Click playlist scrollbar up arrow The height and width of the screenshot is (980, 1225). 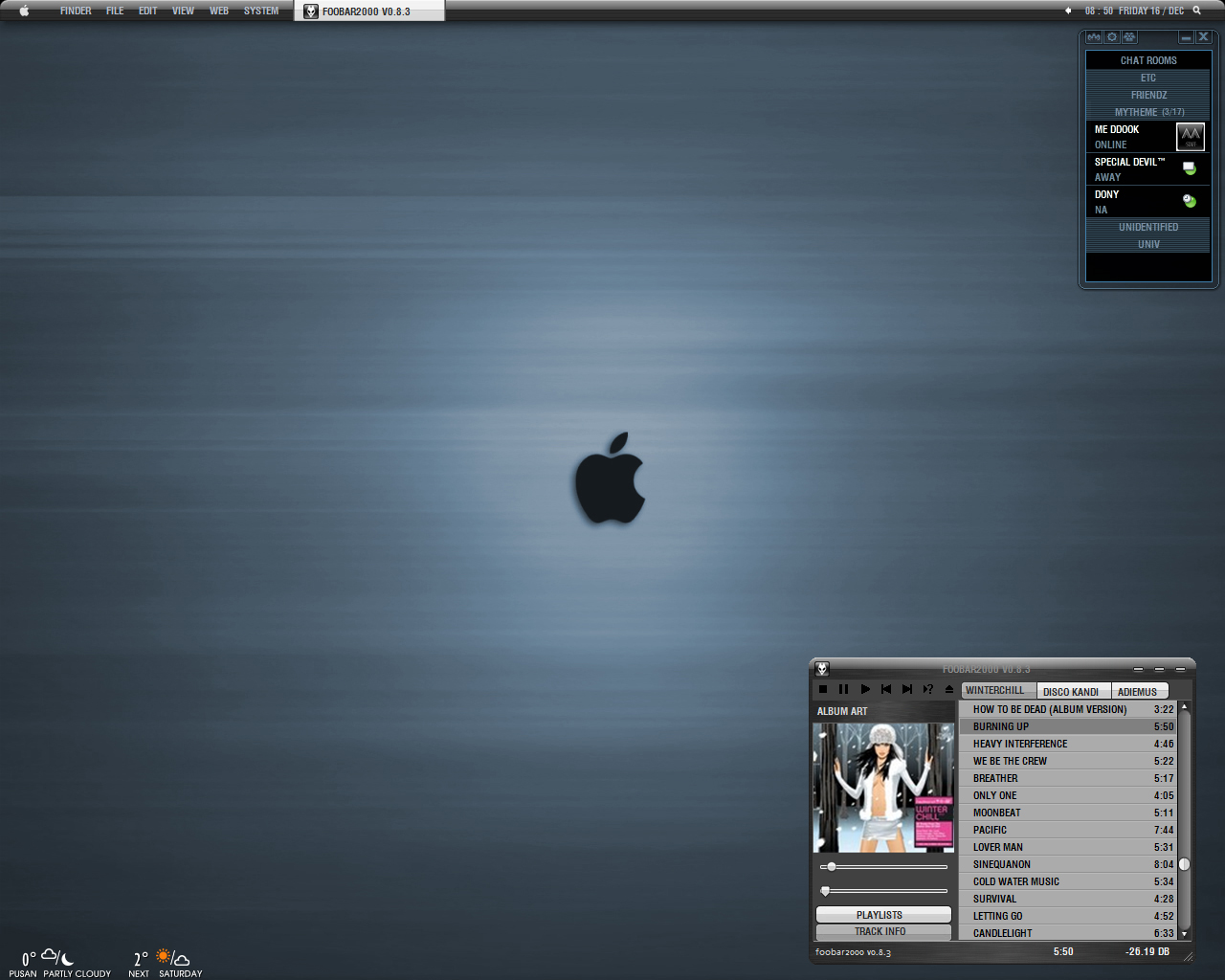pyautogui.click(x=1184, y=707)
